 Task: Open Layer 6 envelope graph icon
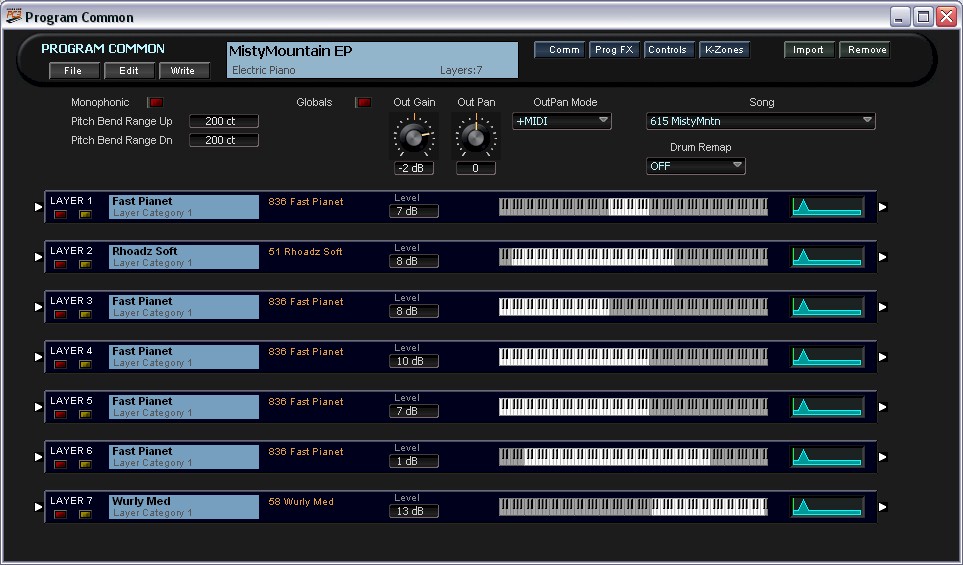[827, 457]
